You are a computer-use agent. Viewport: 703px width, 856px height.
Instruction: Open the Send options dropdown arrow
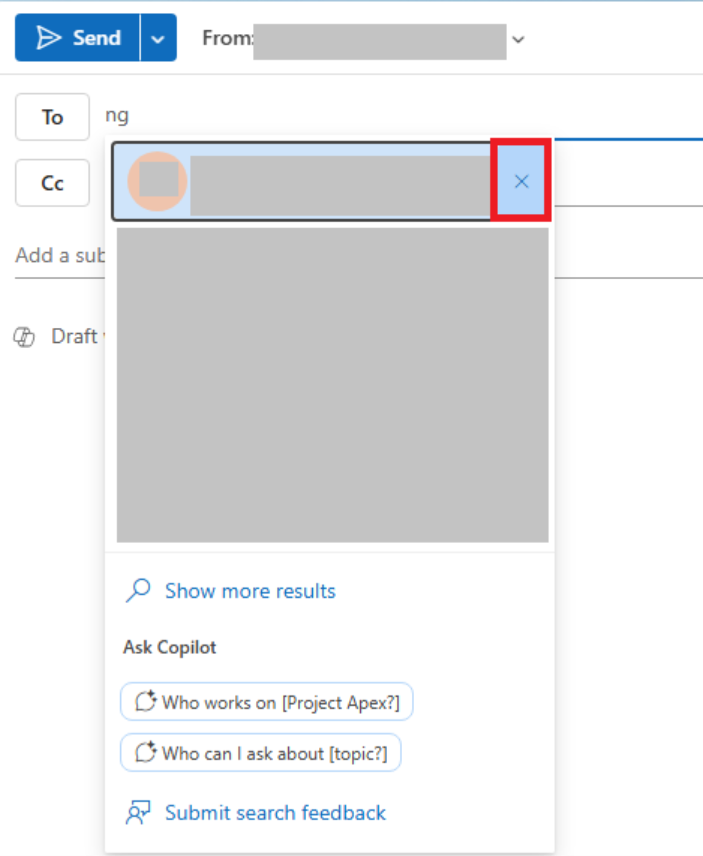point(158,38)
